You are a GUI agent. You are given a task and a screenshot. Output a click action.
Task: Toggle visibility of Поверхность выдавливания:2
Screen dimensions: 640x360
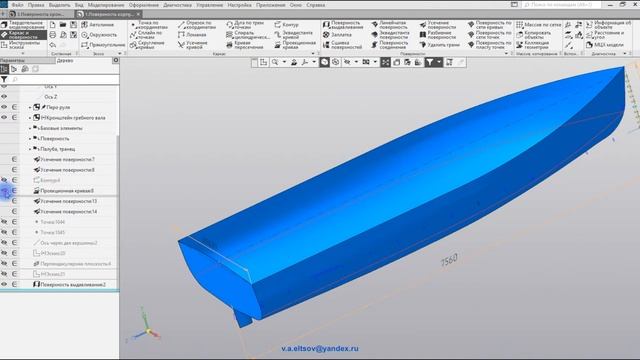[x=4, y=284]
